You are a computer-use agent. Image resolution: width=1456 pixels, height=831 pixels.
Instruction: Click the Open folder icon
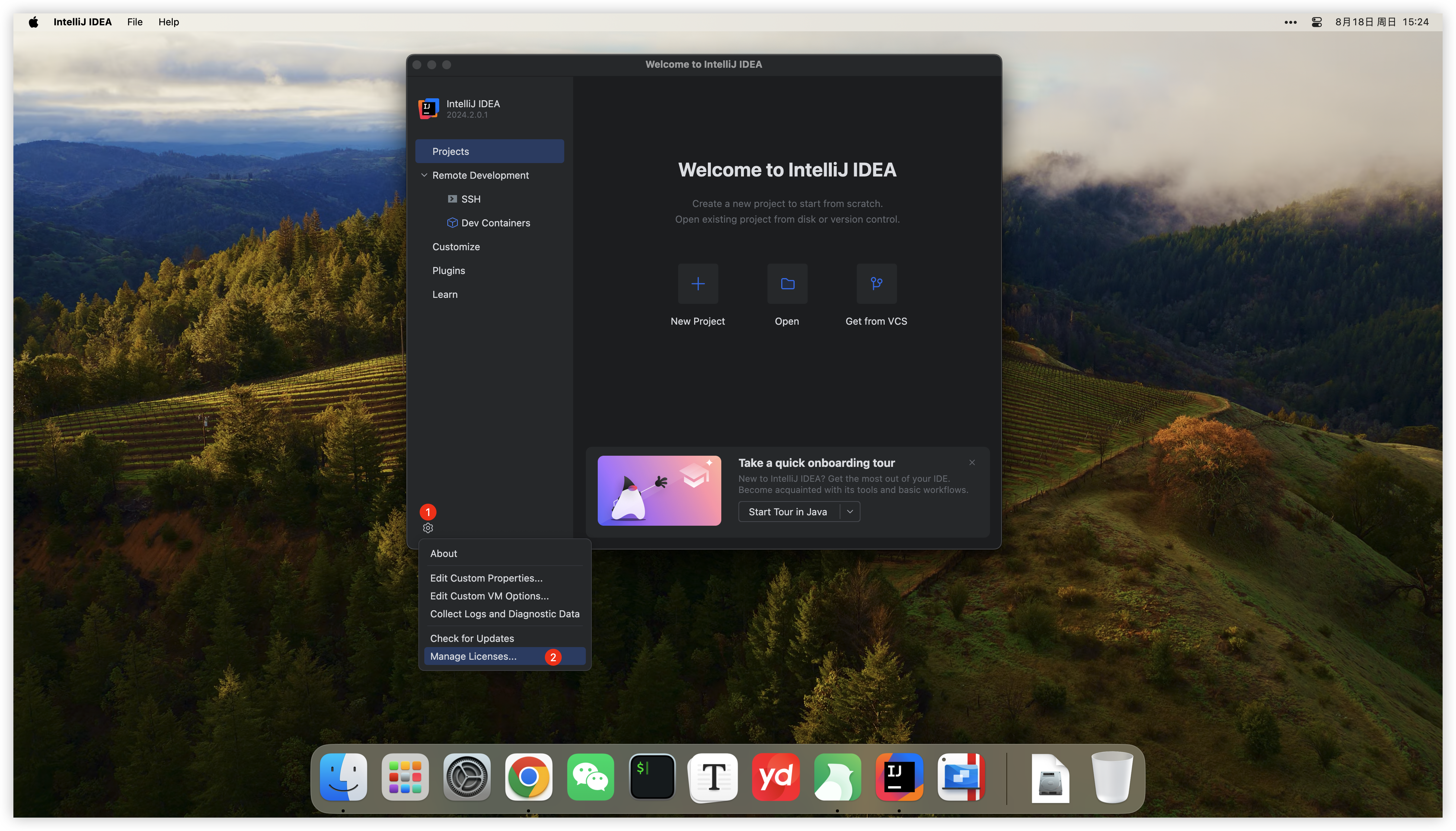tap(787, 284)
